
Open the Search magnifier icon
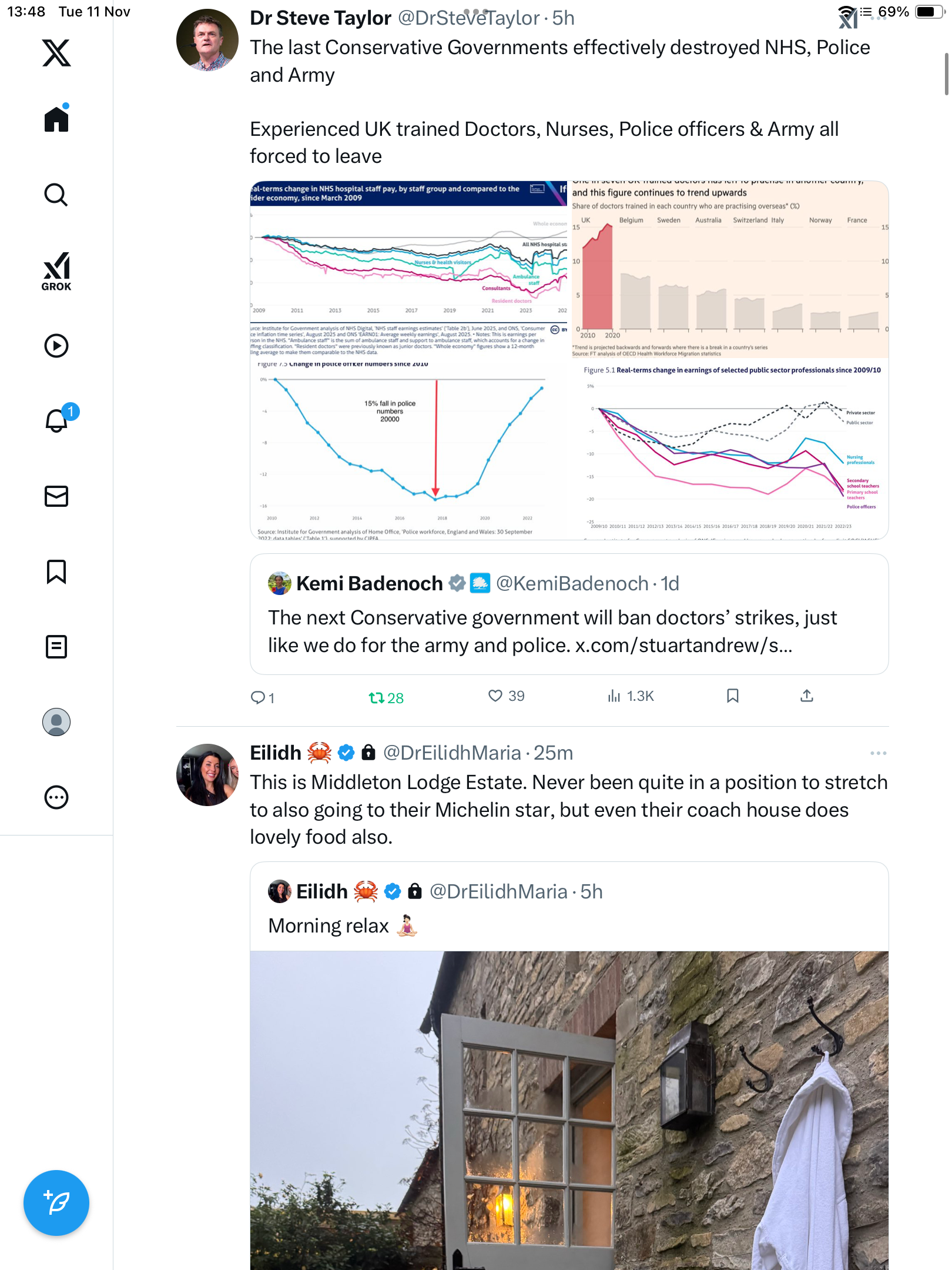pos(56,195)
